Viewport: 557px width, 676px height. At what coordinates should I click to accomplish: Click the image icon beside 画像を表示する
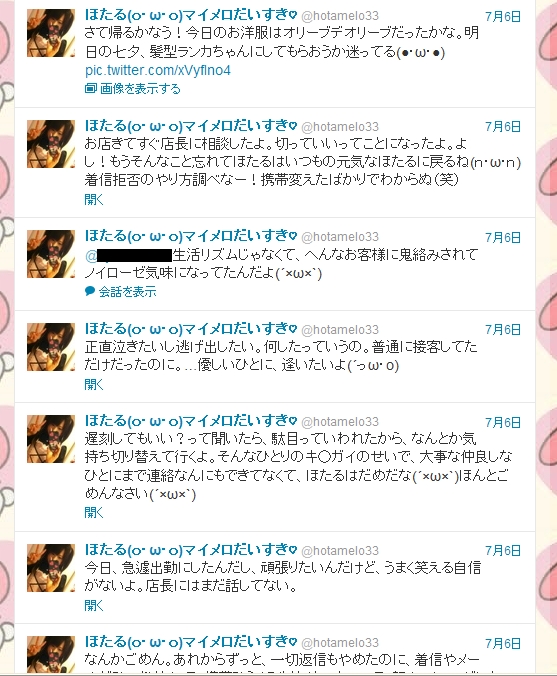coord(91,88)
